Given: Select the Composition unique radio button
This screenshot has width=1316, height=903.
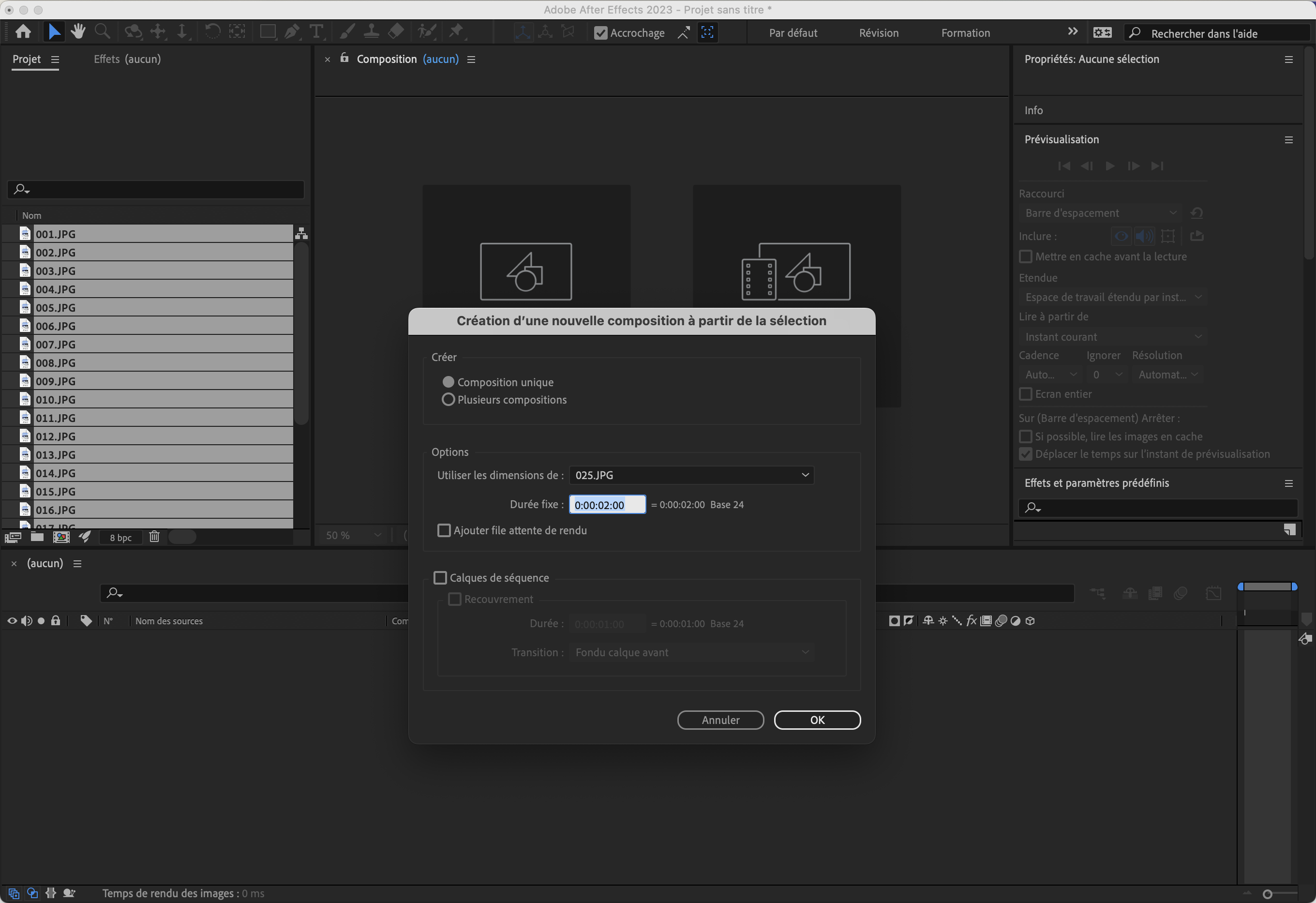Looking at the screenshot, I should click(449, 382).
